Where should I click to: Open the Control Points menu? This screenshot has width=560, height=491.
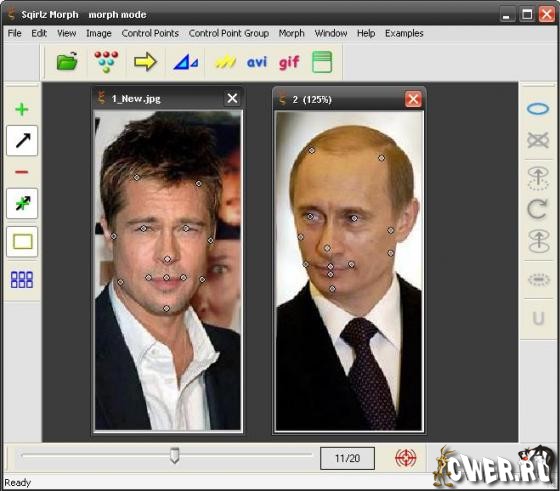[x=150, y=33]
